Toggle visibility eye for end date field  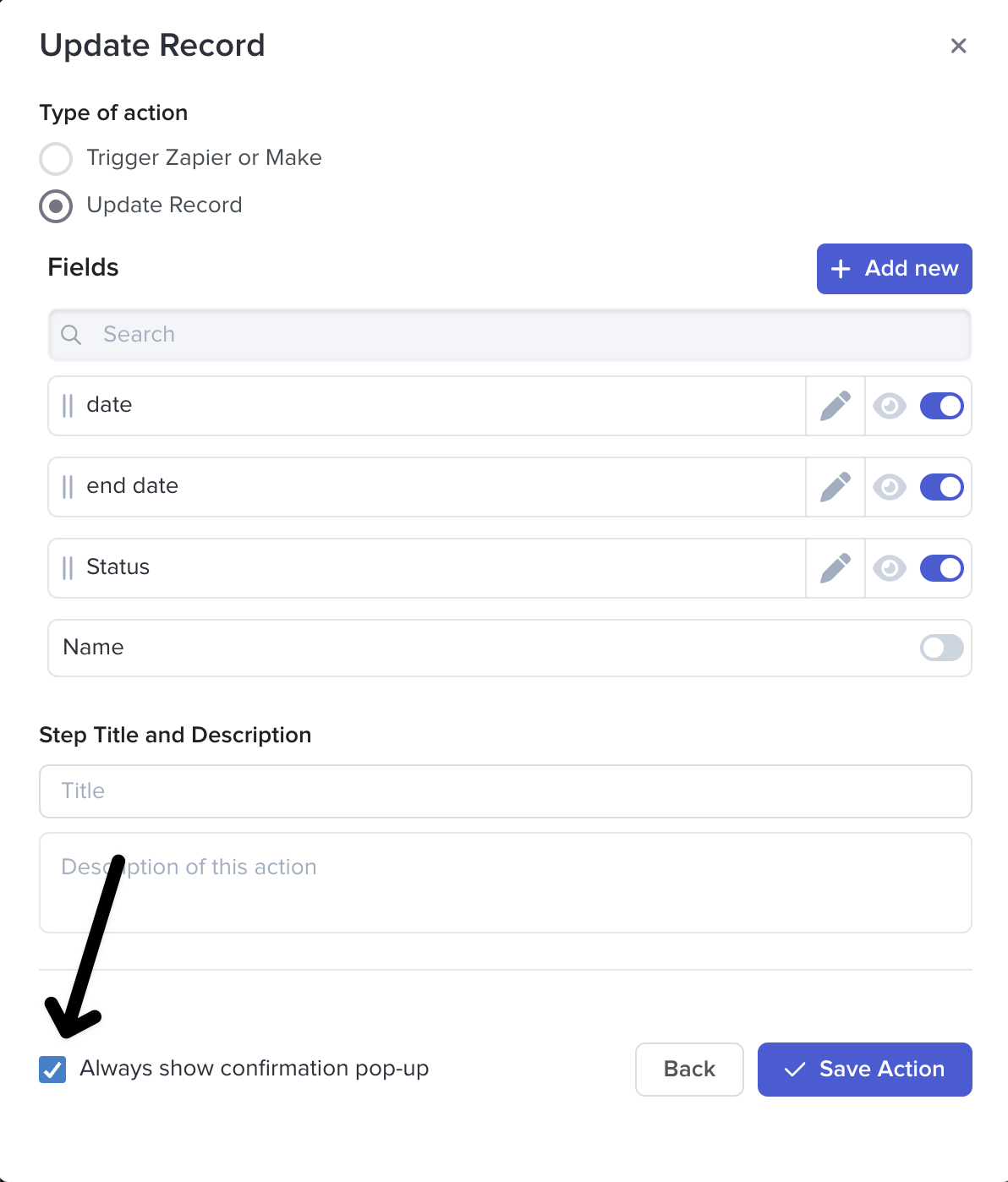point(890,487)
